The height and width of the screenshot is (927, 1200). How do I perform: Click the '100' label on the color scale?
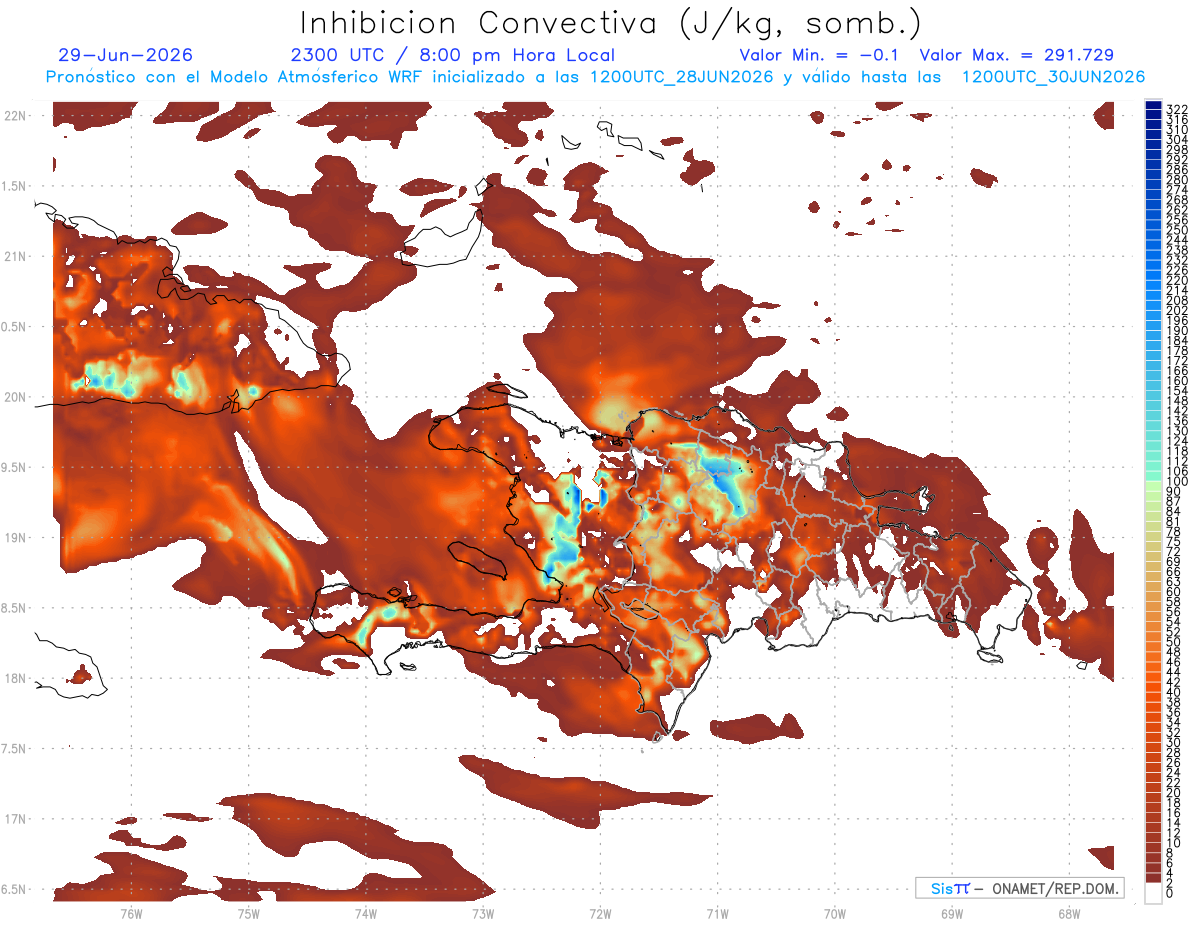pyautogui.click(x=1176, y=483)
